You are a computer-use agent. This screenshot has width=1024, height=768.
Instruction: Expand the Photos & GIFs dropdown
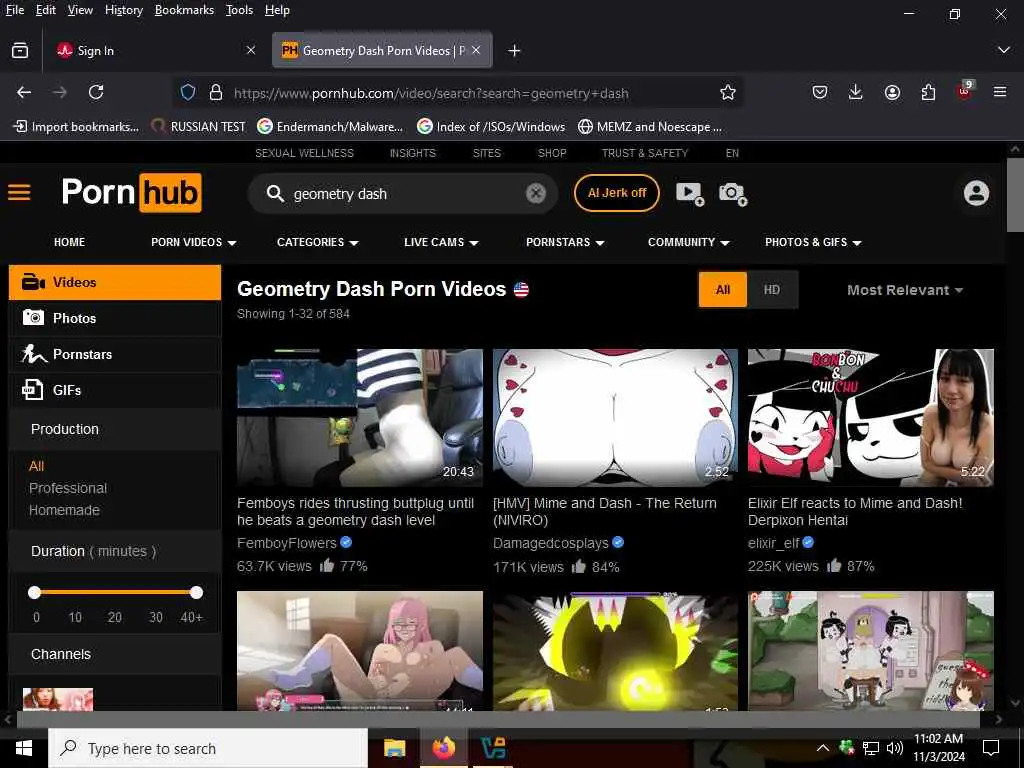coord(813,242)
